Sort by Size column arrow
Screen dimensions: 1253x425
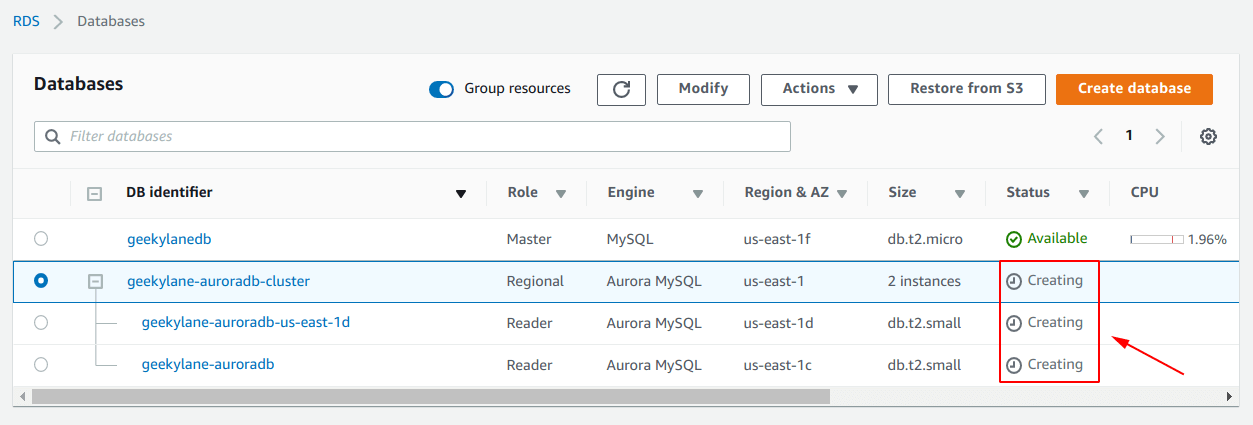(960, 194)
